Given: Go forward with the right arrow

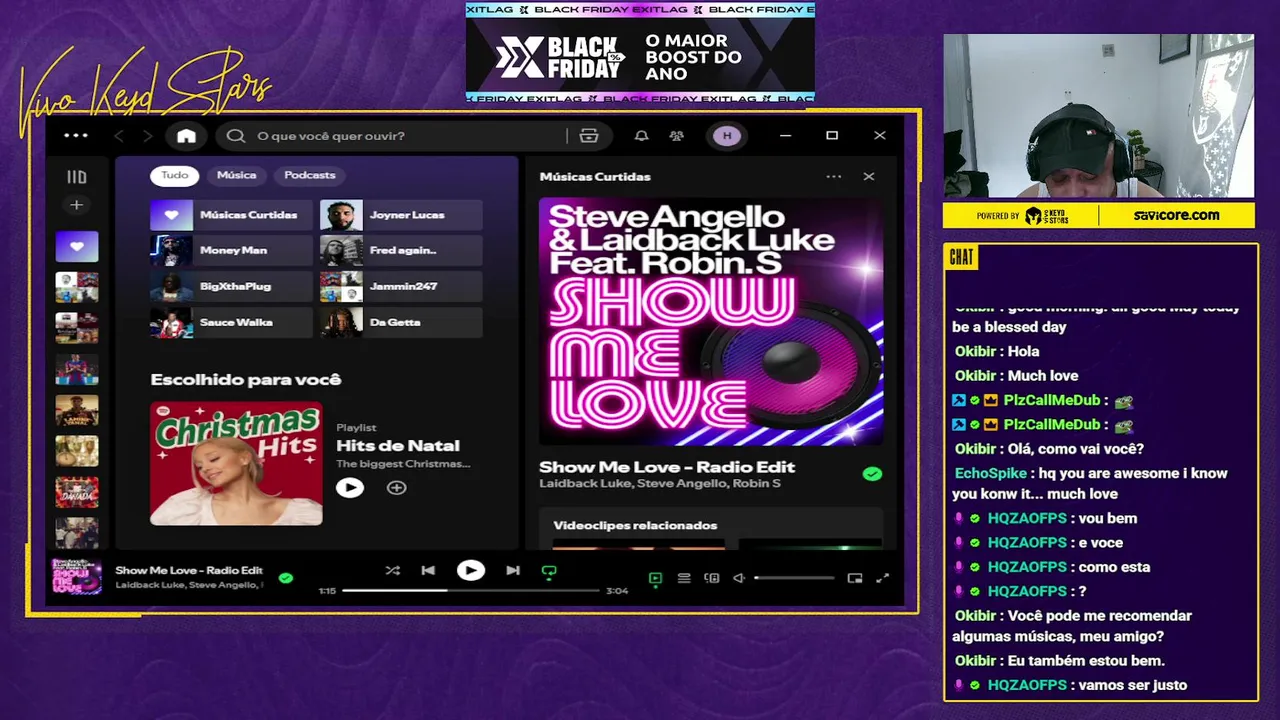Looking at the screenshot, I should click(147, 136).
